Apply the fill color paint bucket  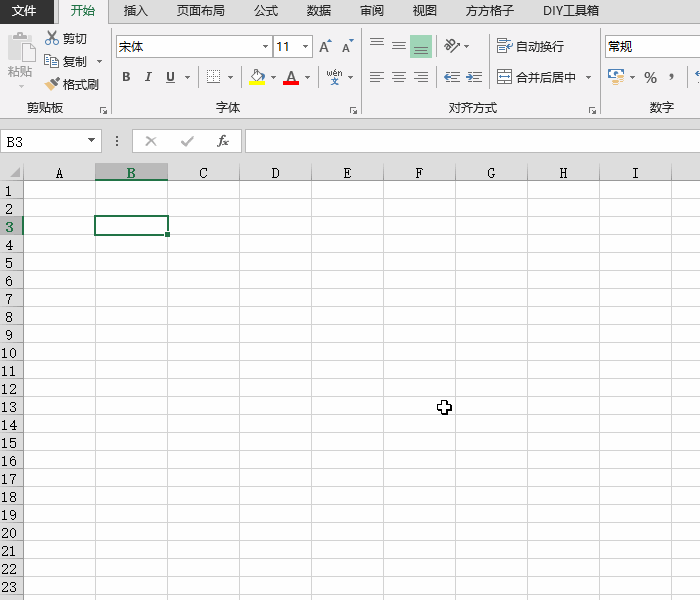(257, 77)
